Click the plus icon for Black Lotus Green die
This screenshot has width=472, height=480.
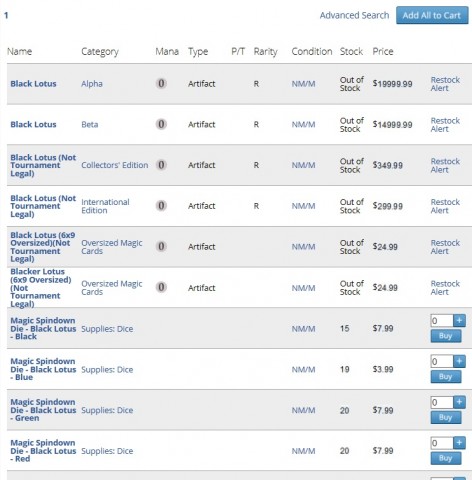click(x=459, y=402)
